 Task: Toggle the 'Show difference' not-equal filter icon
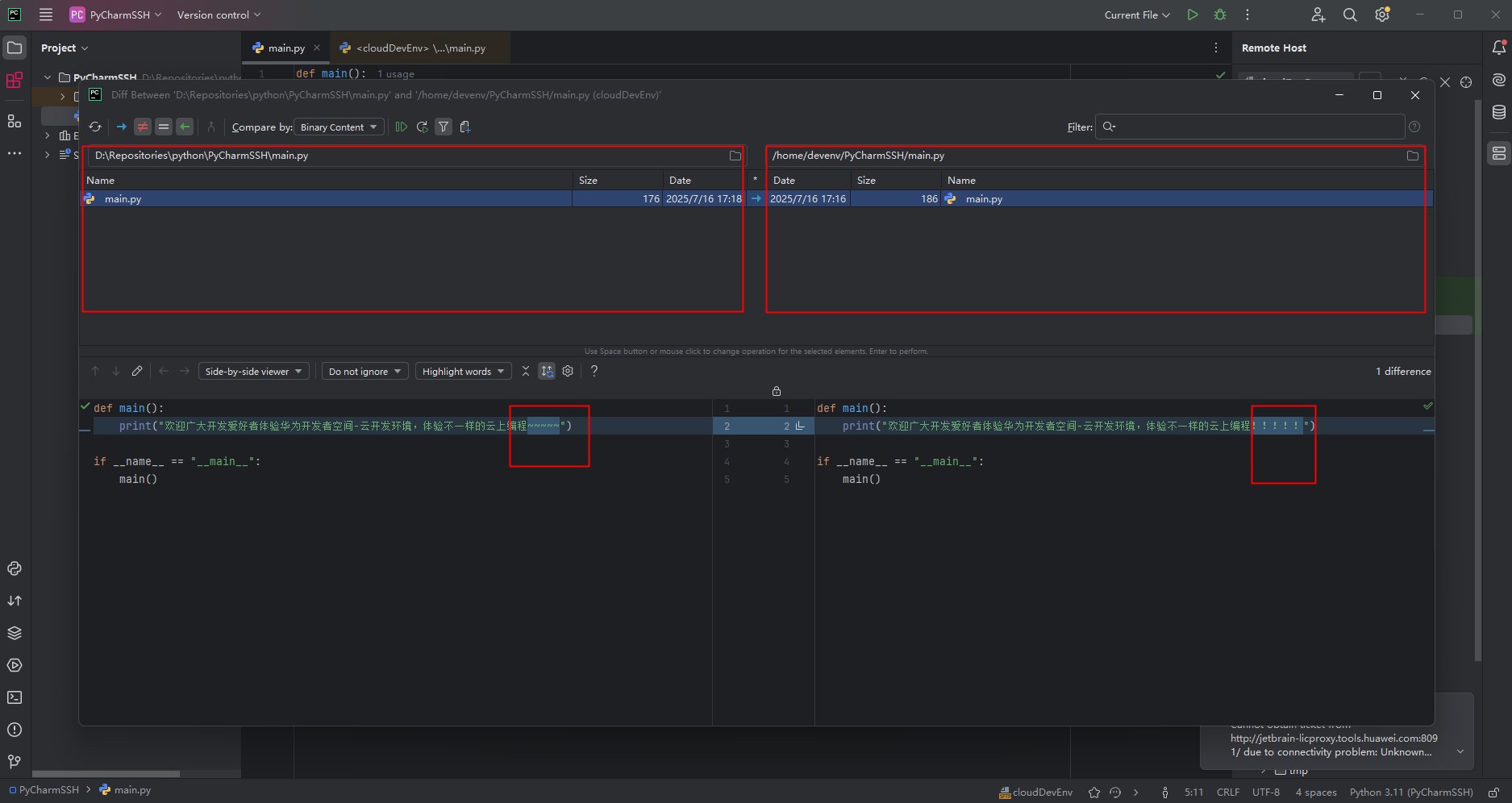(x=142, y=127)
